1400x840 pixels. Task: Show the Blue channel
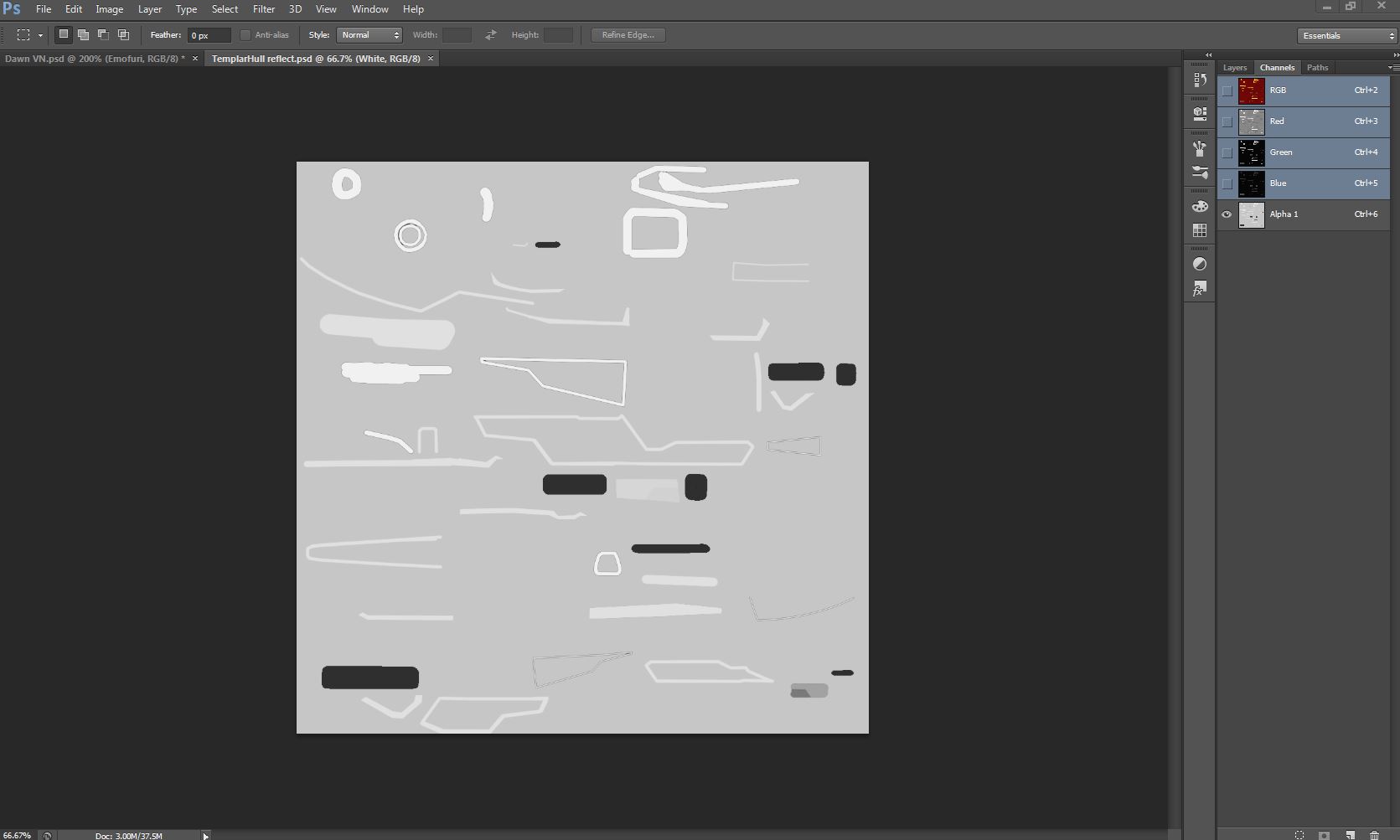(1227, 183)
